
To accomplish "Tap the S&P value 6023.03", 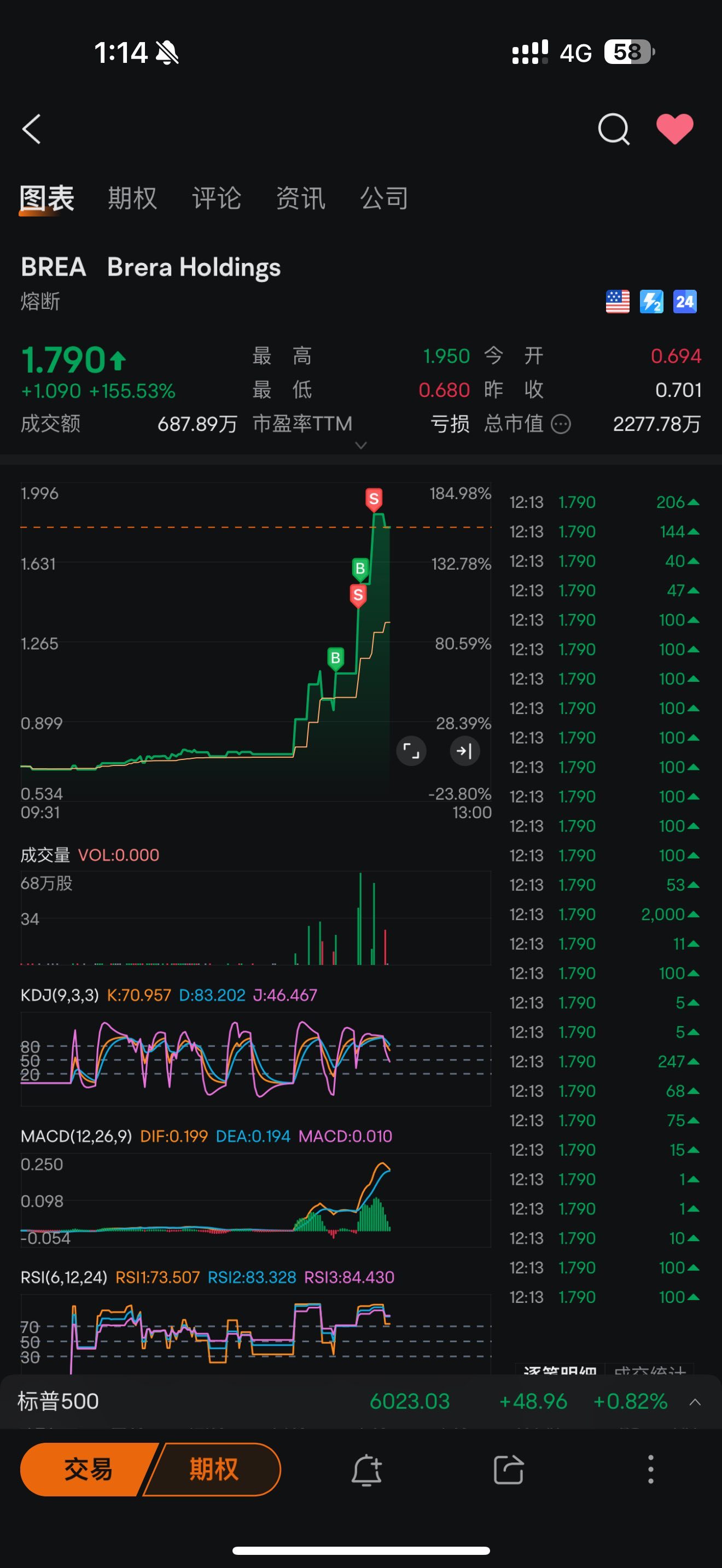I will (x=410, y=1401).
